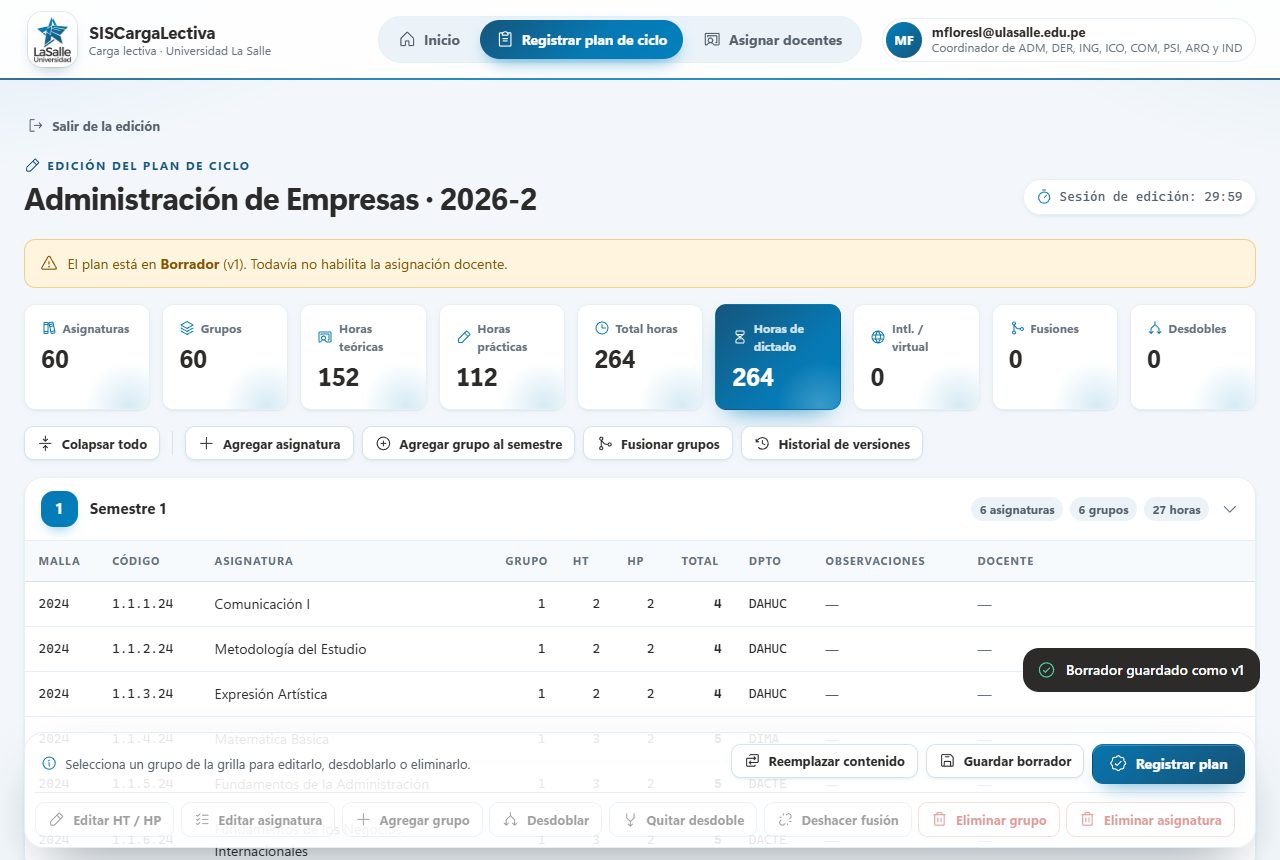The height and width of the screenshot is (860, 1280).
Task: Click Salir de la edición link
Action: (x=95, y=126)
